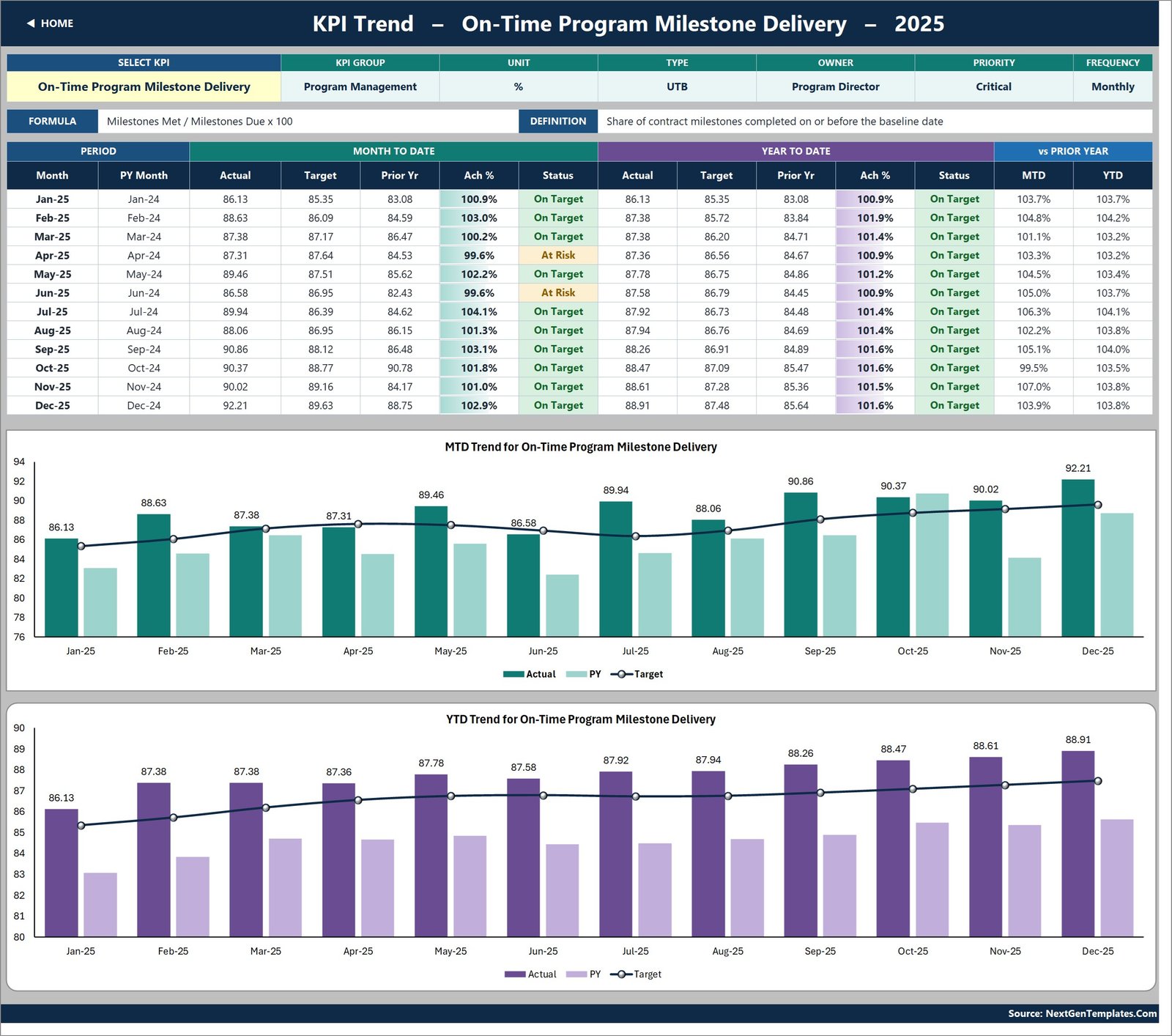This screenshot has height=1036, width=1172.
Task: Click Oct-25 vs prior year MTD 99.5%
Action: click(x=1034, y=368)
